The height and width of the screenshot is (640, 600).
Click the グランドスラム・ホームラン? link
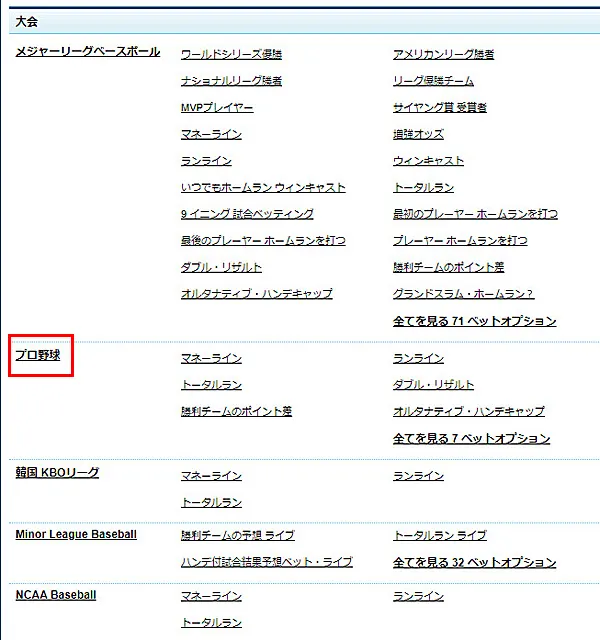(x=464, y=294)
